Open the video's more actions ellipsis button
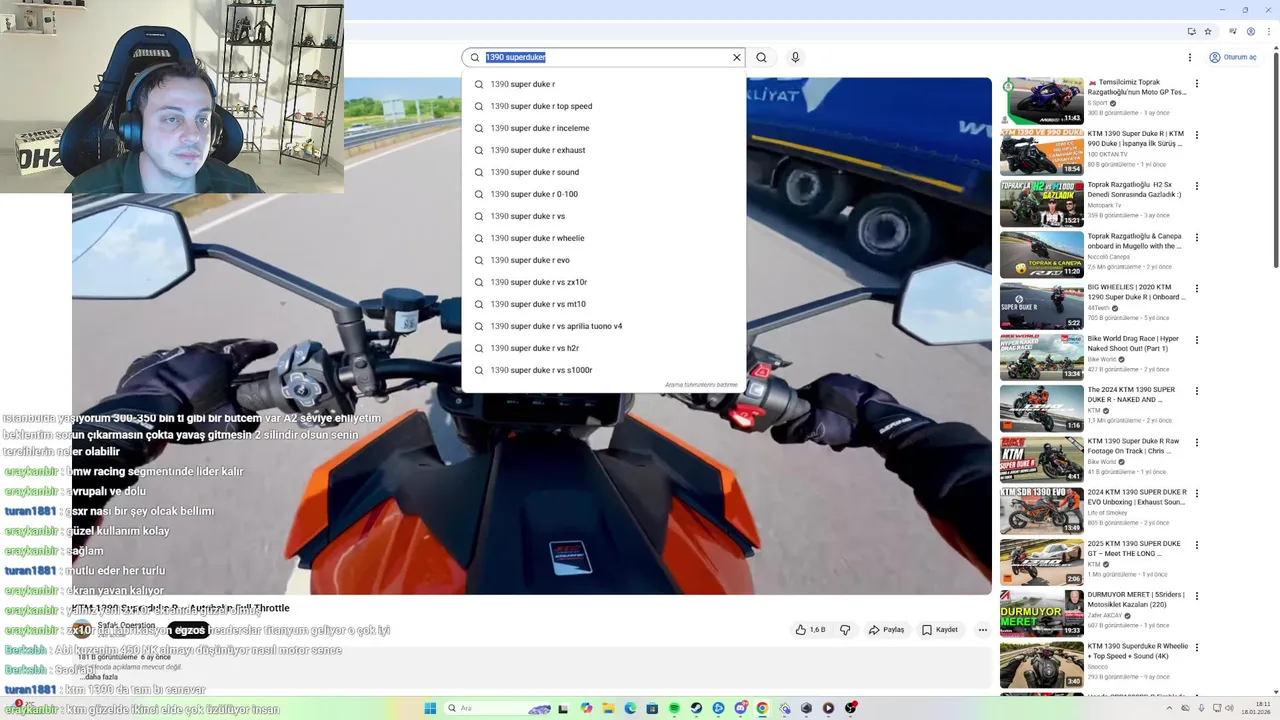This screenshot has height=720, width=1280. point(983,630)
